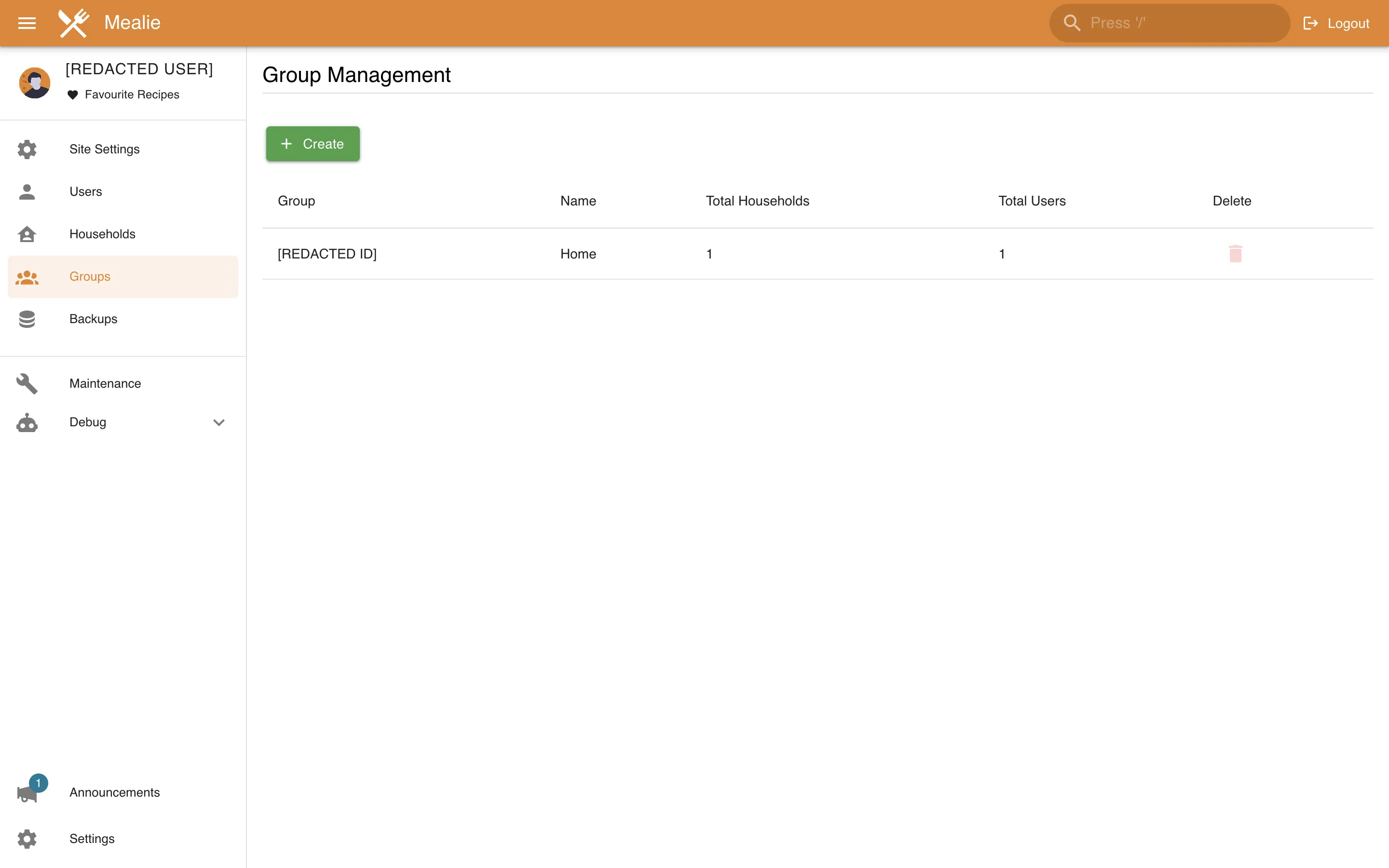Click the Debug robot icon
Screen dimensions: 1389x868
(x=27, y=422)
